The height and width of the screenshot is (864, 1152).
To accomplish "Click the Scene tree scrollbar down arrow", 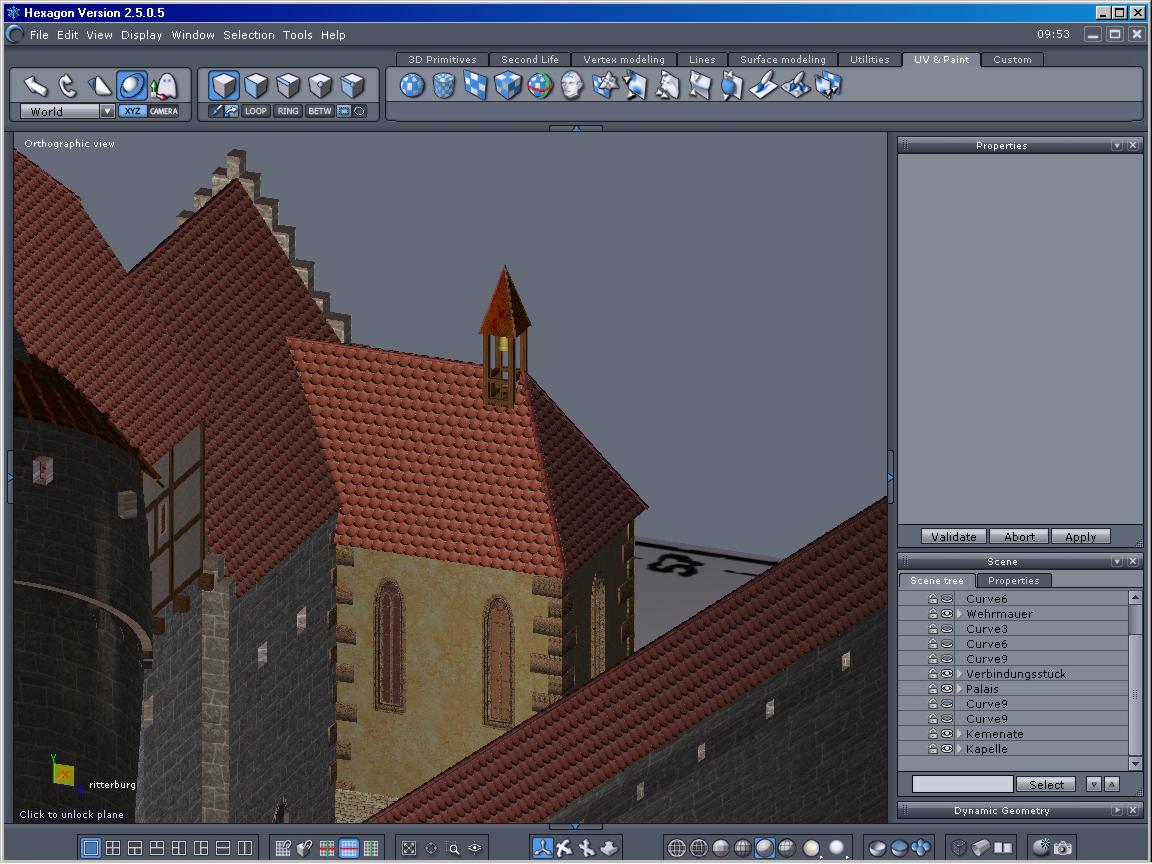I will 1135,763.
